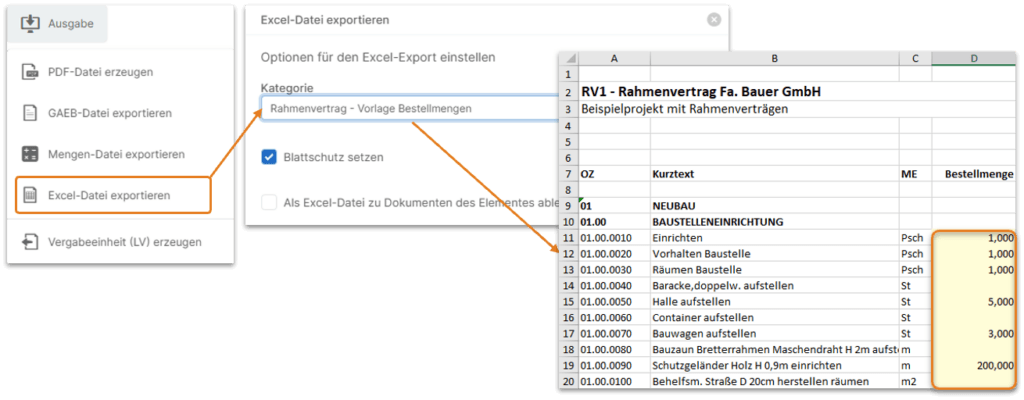1024x400 pixels.
Task: Open the Ausgabe menu button
Action: 62,23
